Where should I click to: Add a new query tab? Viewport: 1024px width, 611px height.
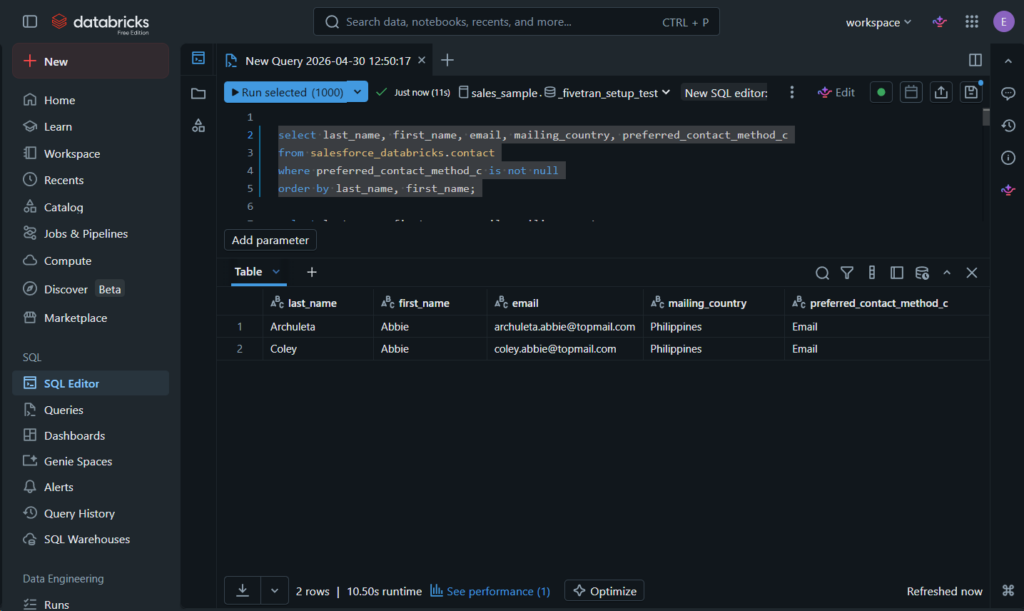point(447,60)
